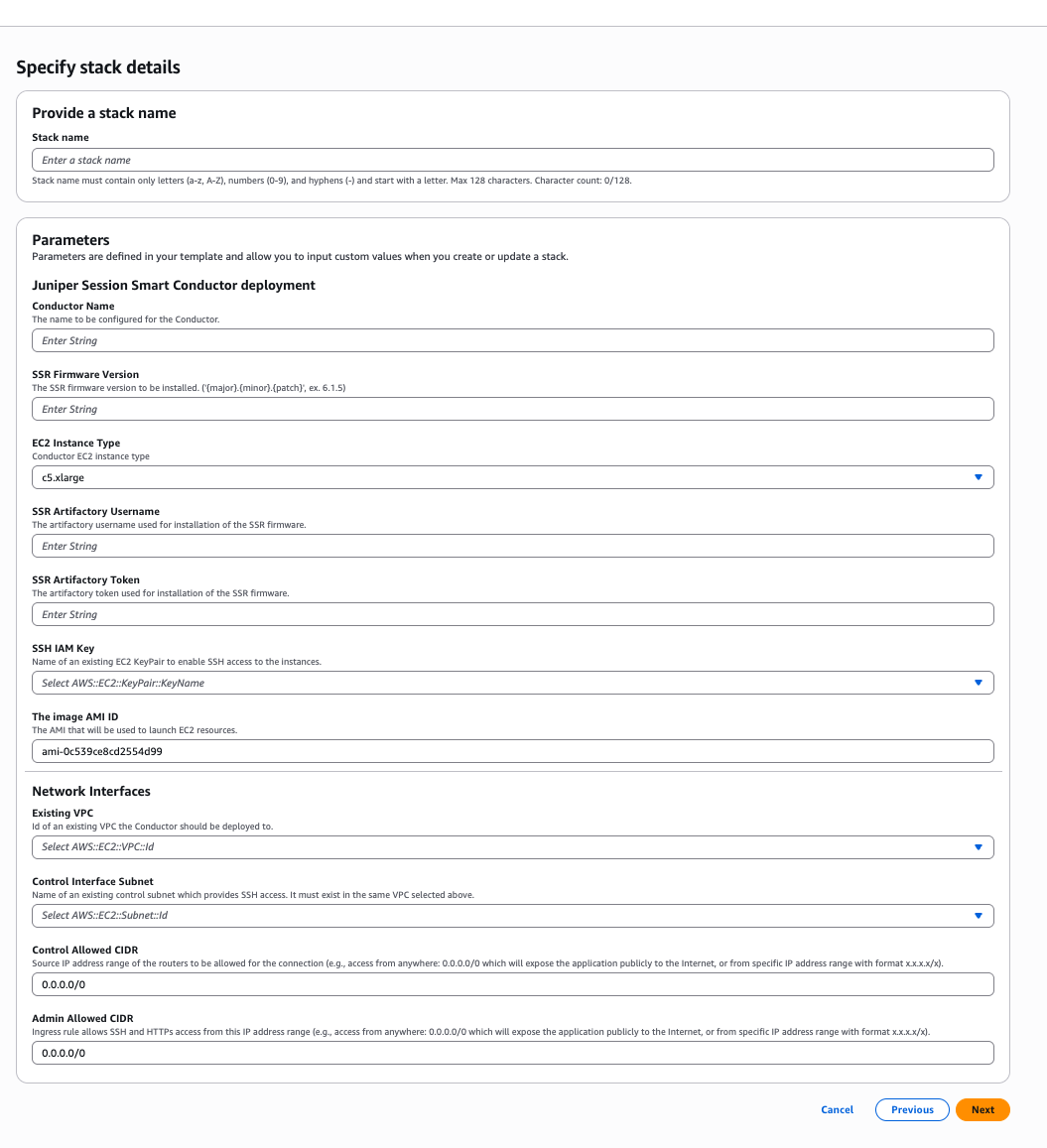Click the Subnet Id dropdown arrow icon
The image size is (1047, 1148).
[x=978, y=916]
